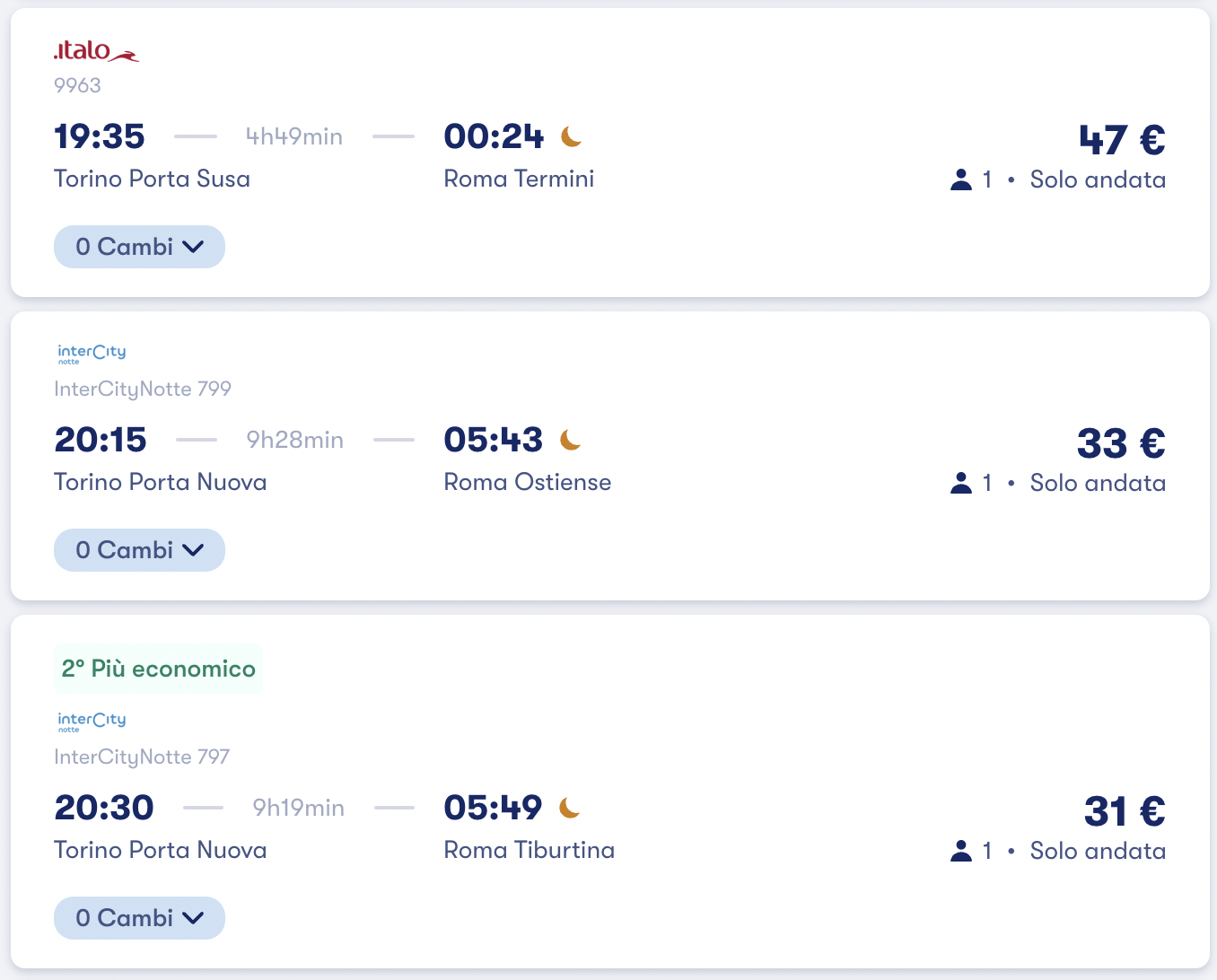
Task: Click the InterCity Notte 799 logo
Action: [x=92, y=354]
